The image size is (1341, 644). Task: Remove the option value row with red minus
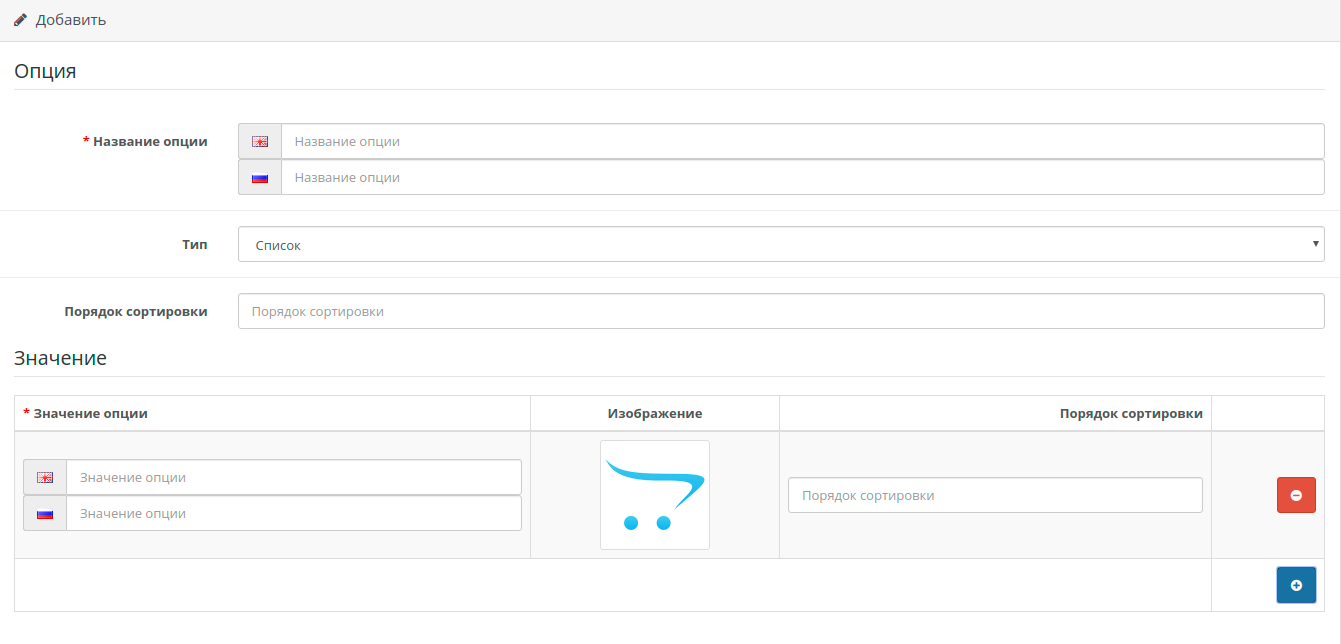click(x=1296, y=495)
